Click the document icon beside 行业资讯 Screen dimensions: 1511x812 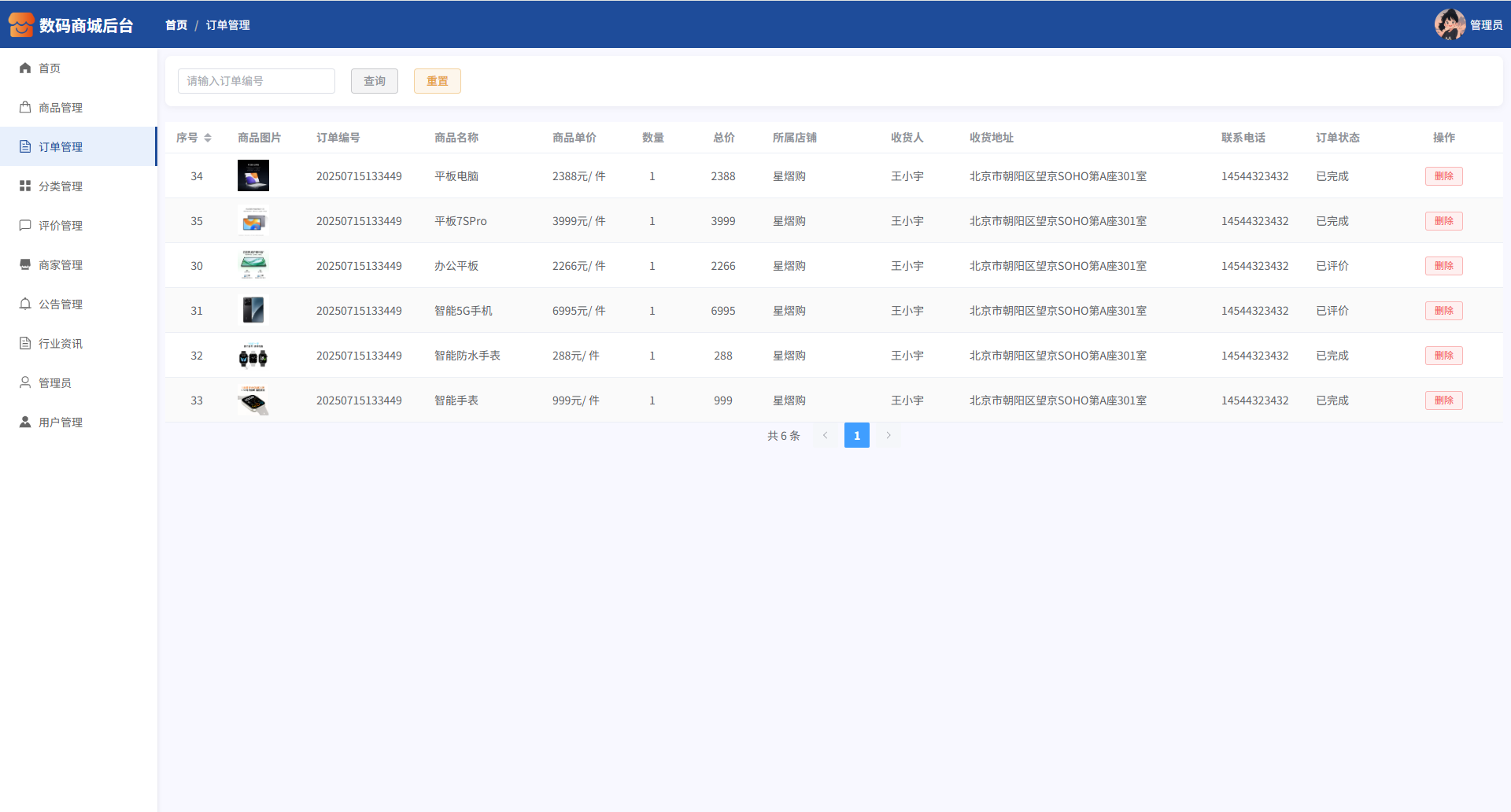[x=25, y=344]
